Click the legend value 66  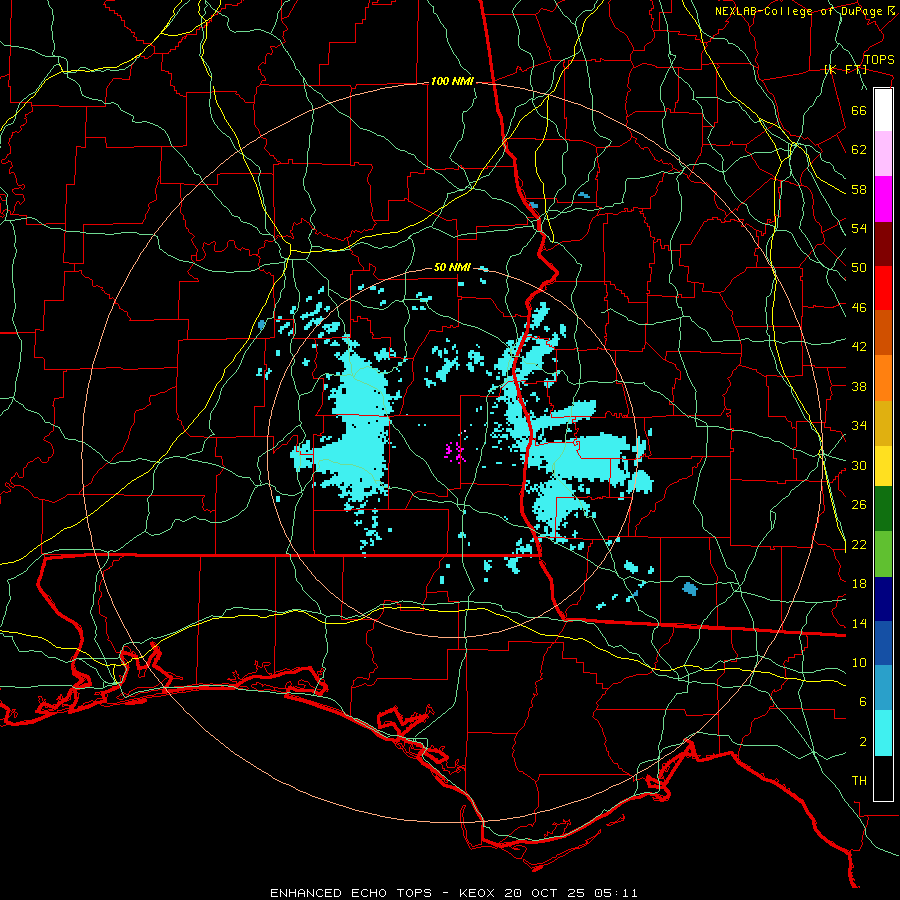click(x=859, y=110)
